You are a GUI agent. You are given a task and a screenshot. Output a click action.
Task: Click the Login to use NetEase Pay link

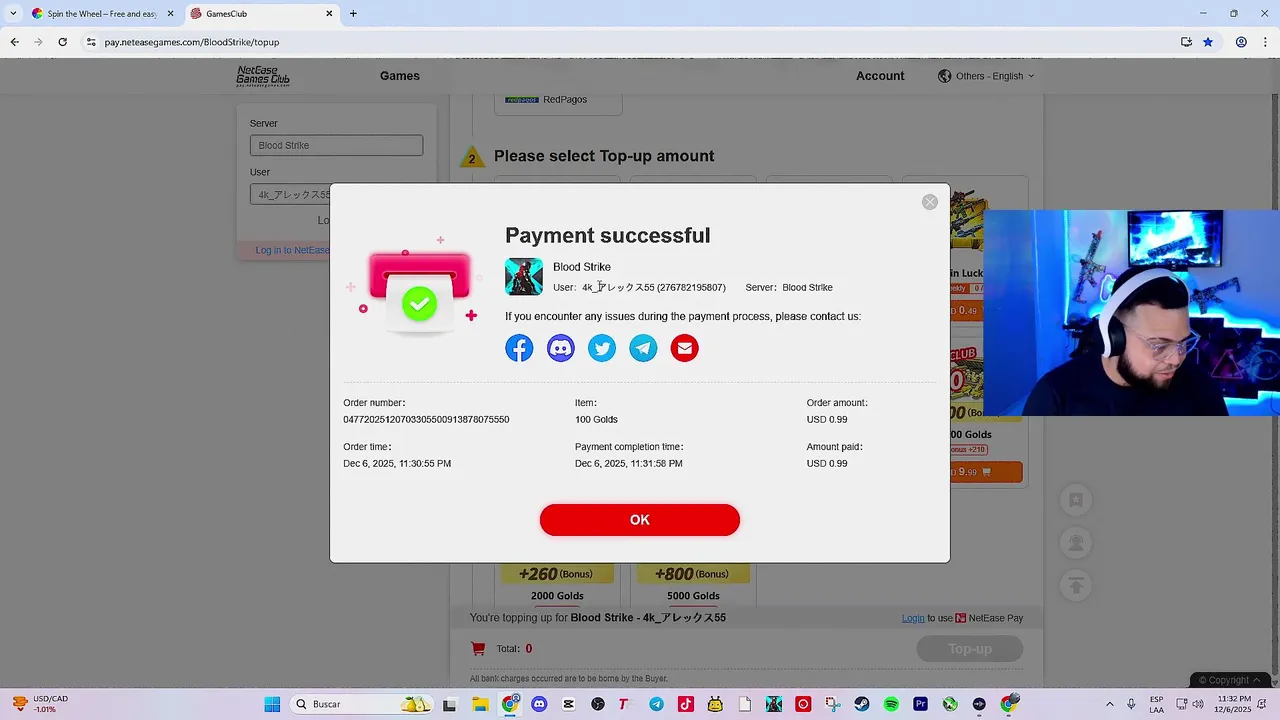[x=913, y=618]
